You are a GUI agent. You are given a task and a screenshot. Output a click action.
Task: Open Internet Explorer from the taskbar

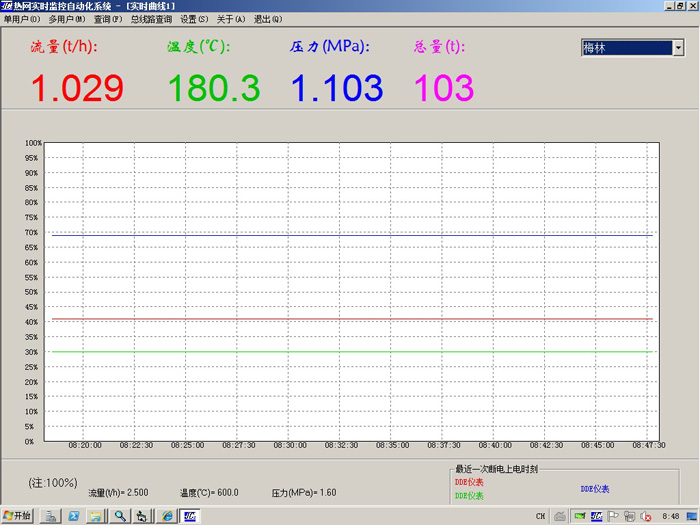[166, 516]
